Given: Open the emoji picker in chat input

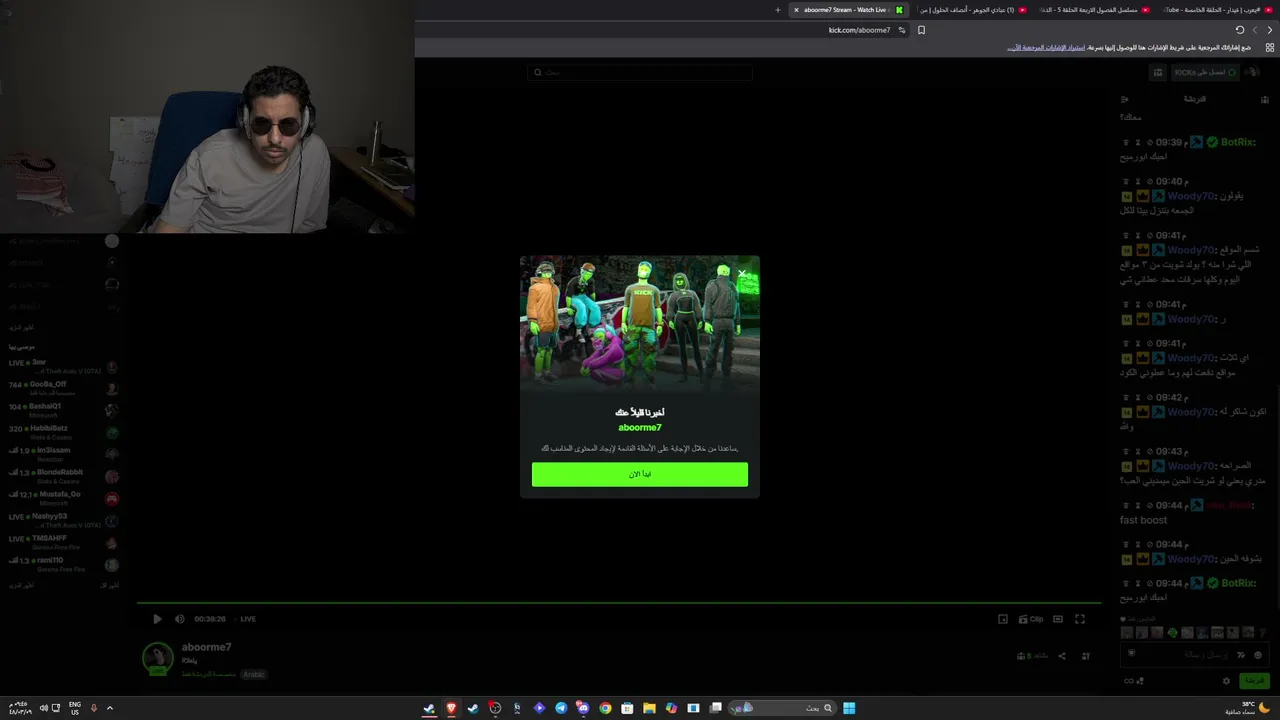Looking at the screenshot, I should click(x=1258, y=655).
